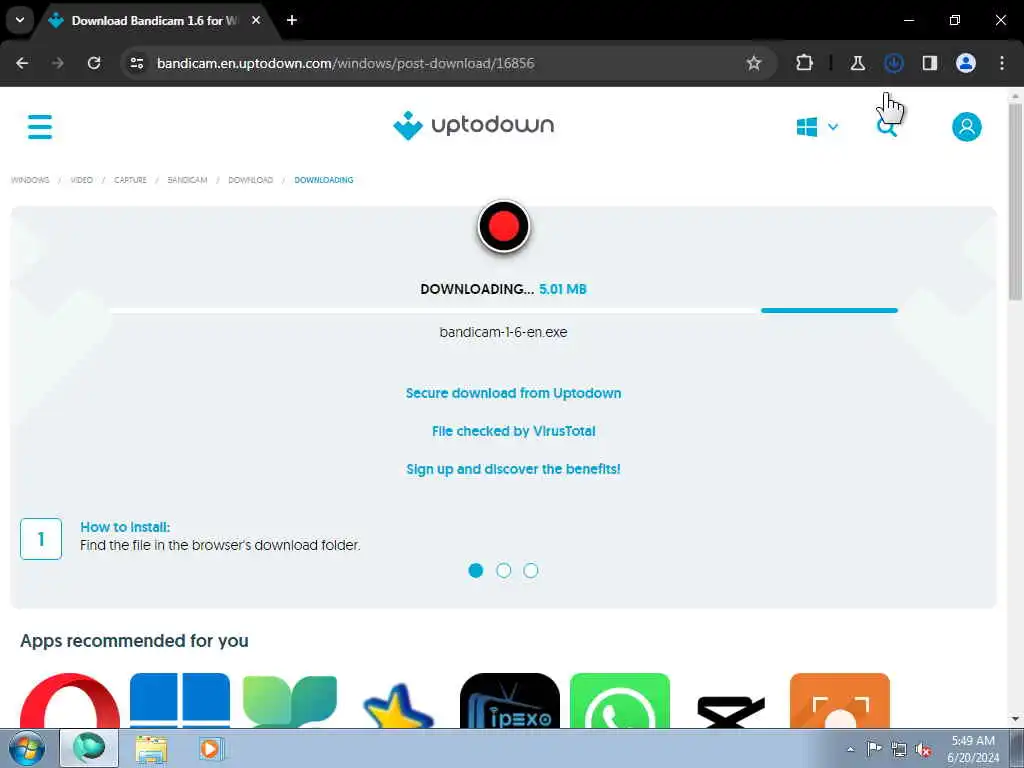Screen dimensions: 1024x768
Task: Open the Uptodown hamburger menu
Action: click(40, 127)
